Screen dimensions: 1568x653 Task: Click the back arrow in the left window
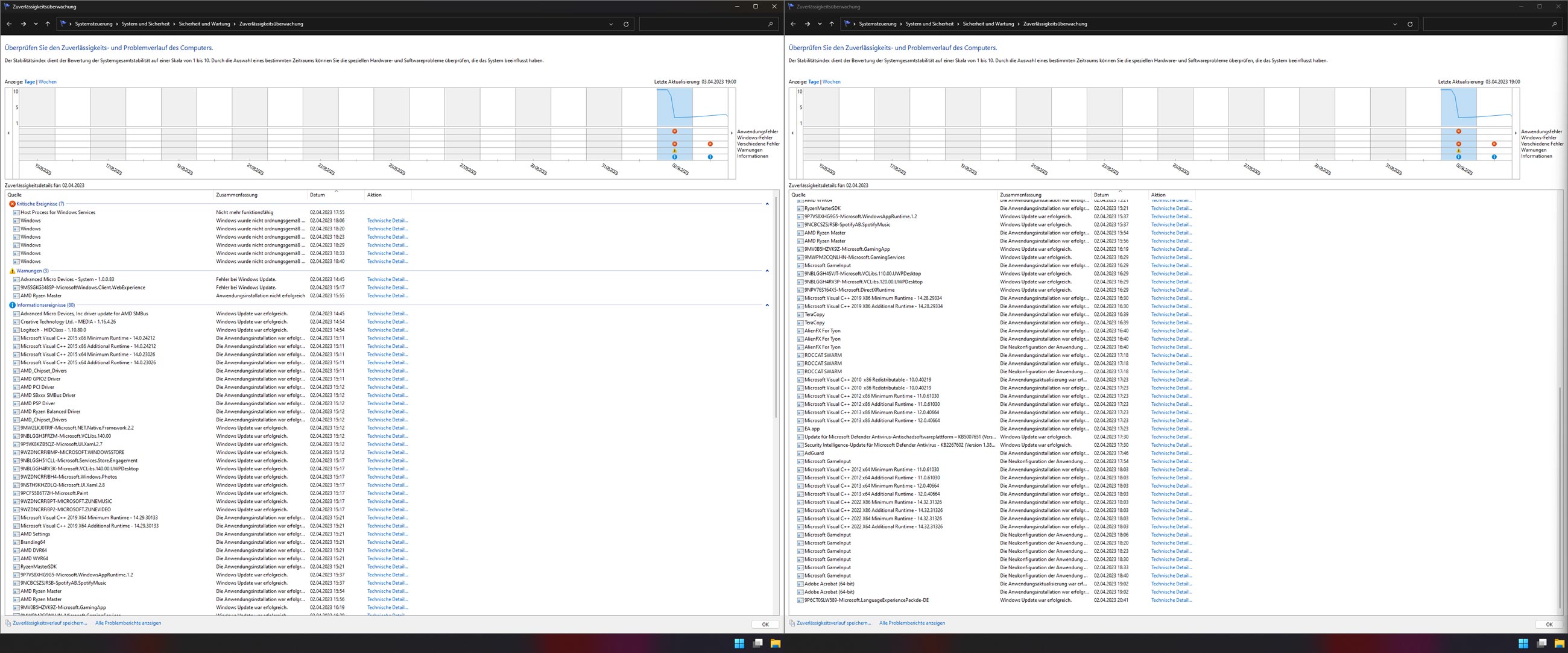[9, 24]
